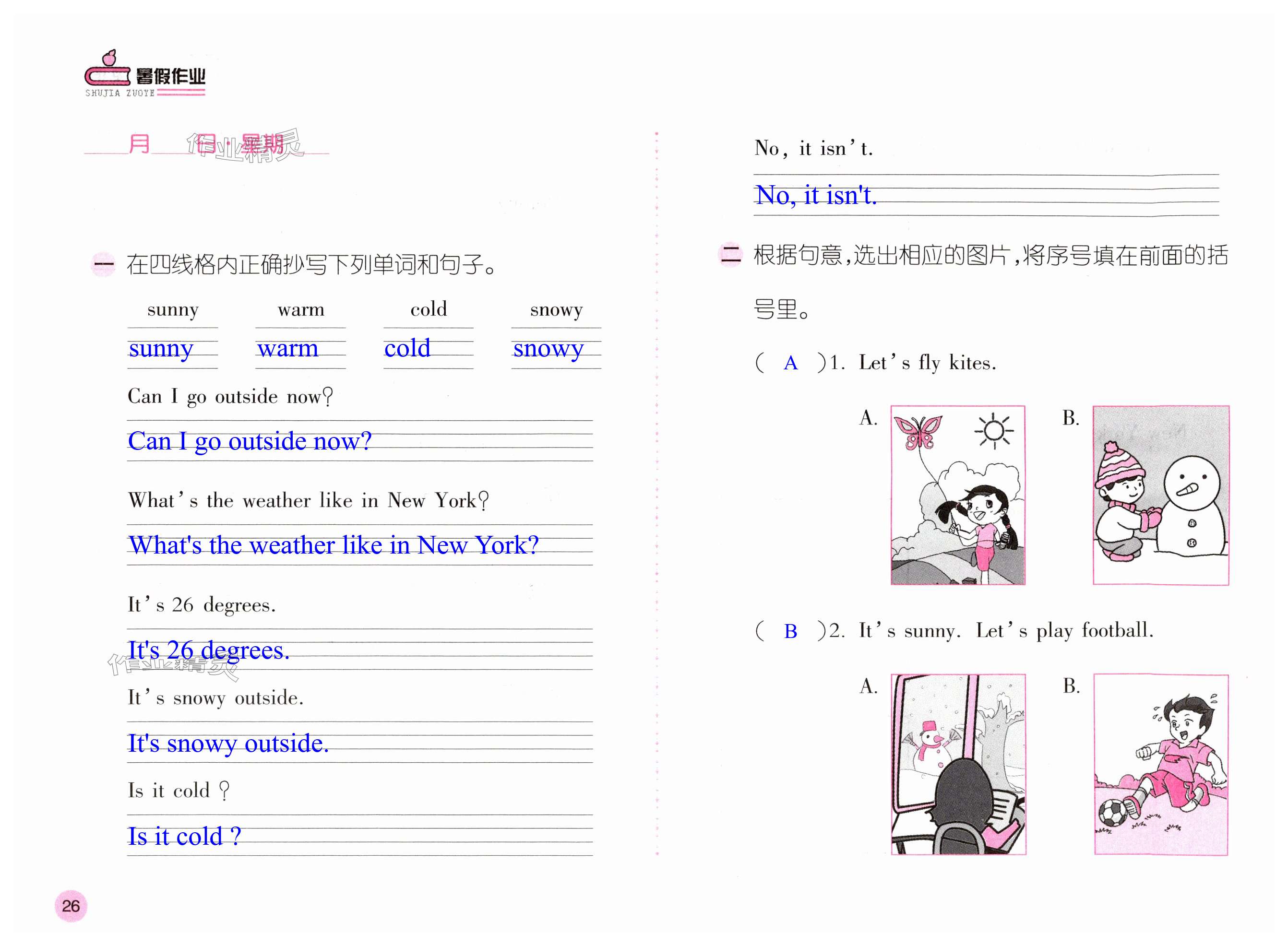1288x945 pixels.
Task: Select the boy playing football picture
Action: pyautogui.click(x=1160, y=764)
